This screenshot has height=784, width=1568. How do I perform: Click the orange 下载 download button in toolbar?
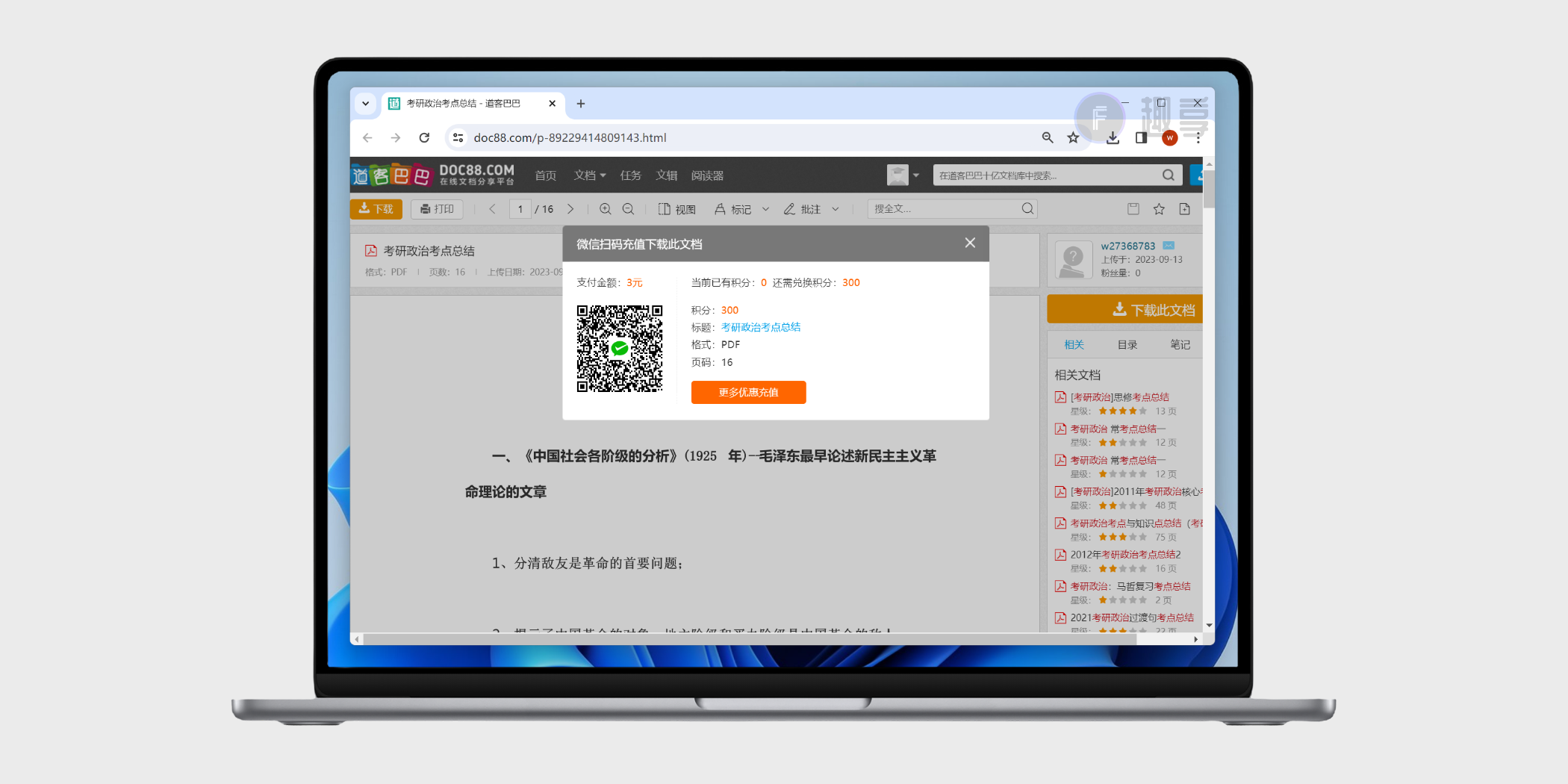376,209
